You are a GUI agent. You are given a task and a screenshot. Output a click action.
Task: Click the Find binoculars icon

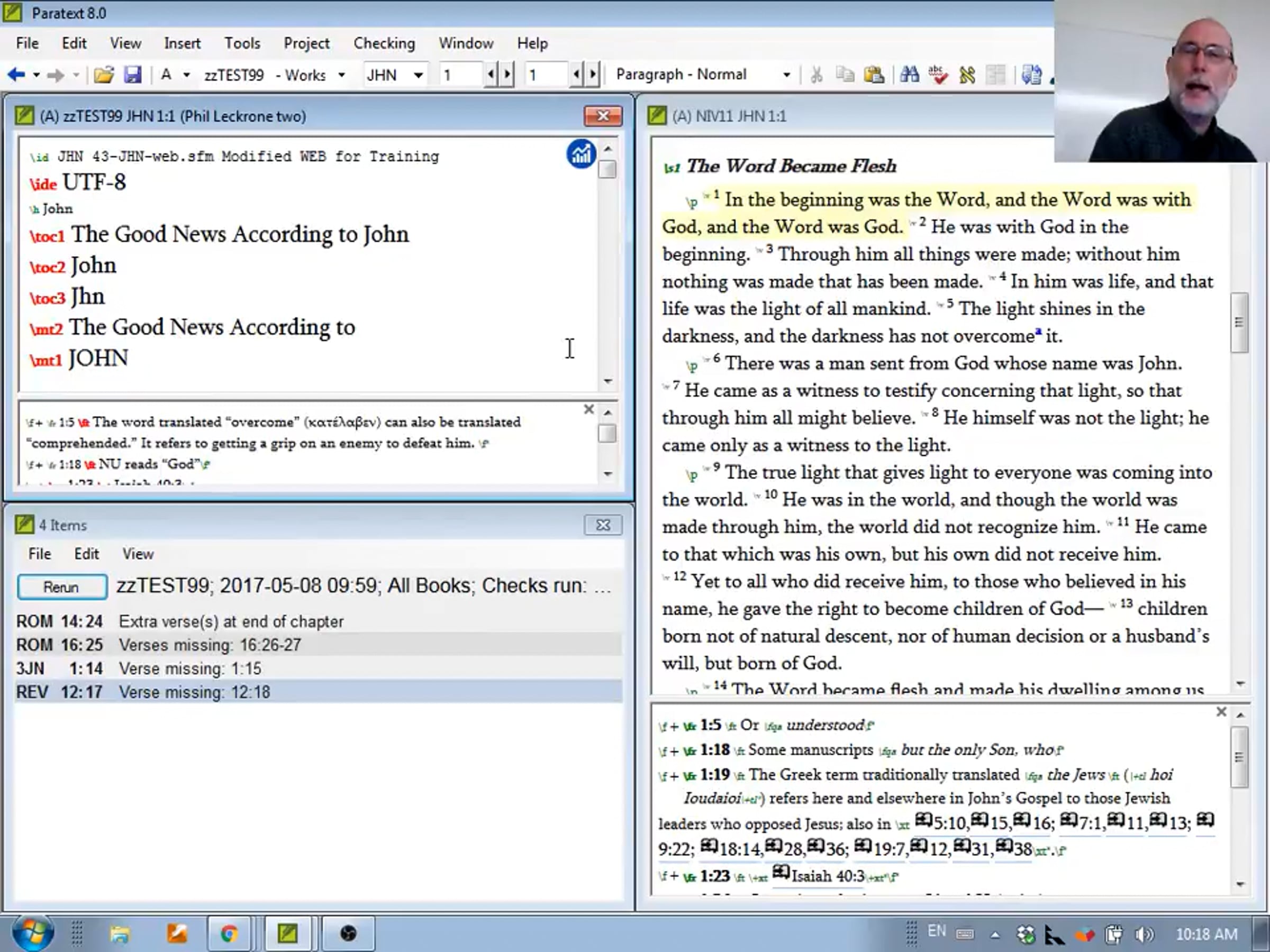tap(909, 75)
